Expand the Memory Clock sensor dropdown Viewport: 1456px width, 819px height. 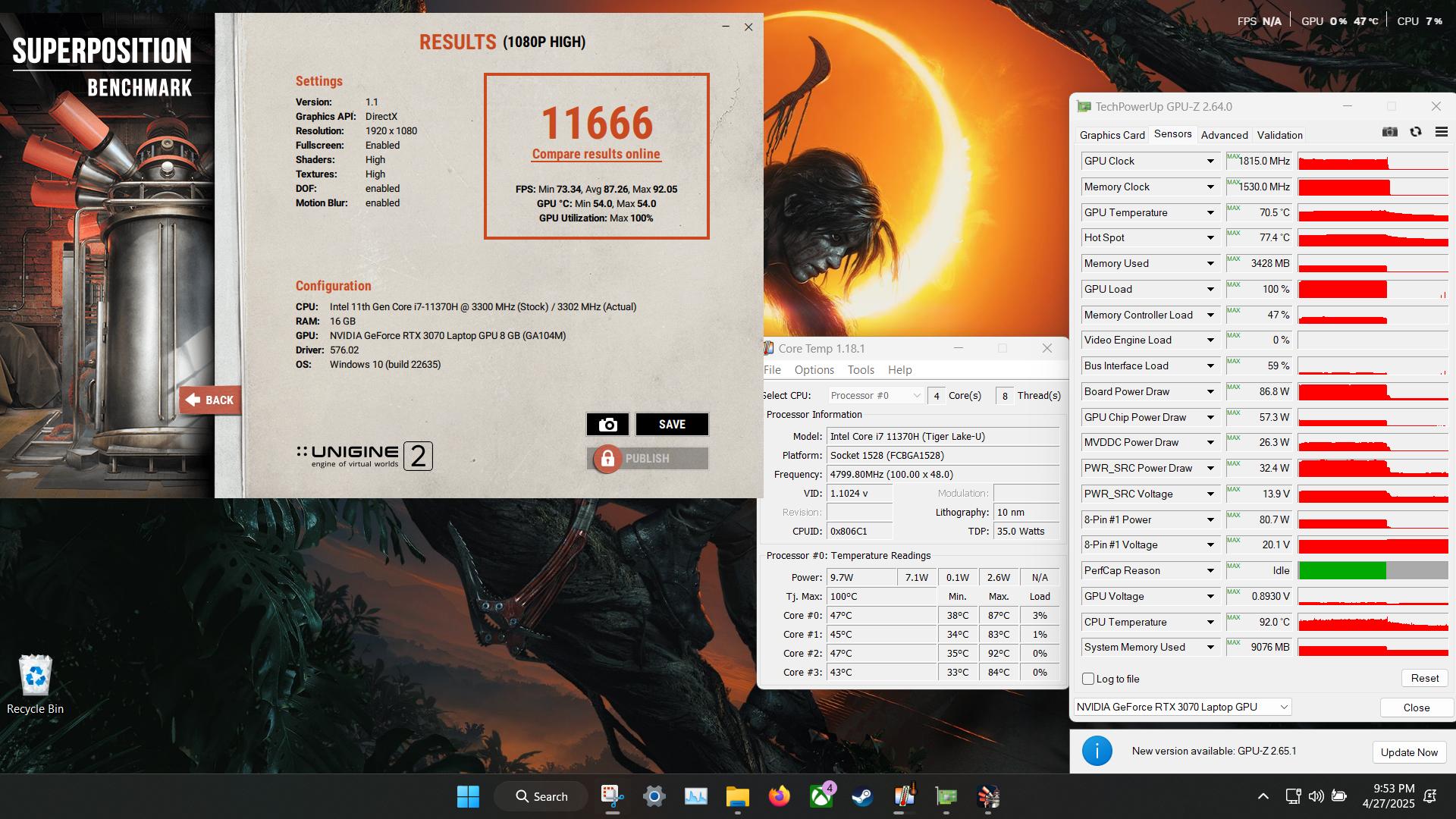(x=1210, y=187)
